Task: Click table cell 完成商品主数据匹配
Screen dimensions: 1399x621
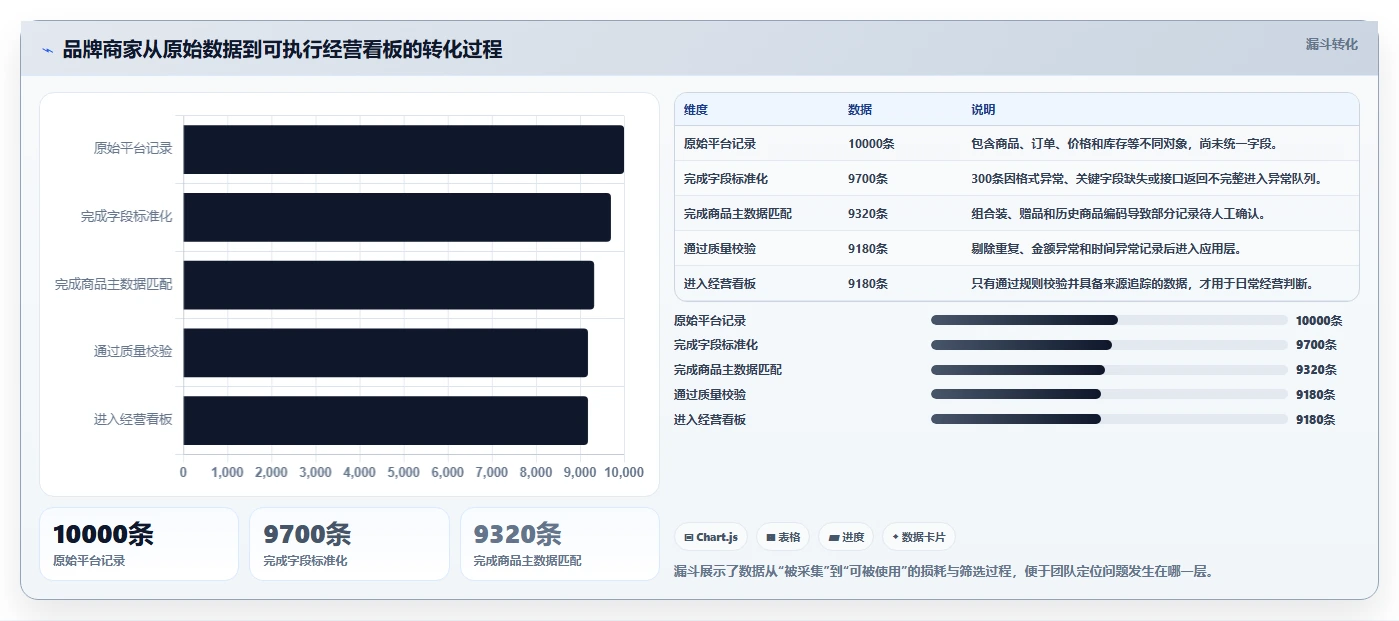Action: [738, 214]
